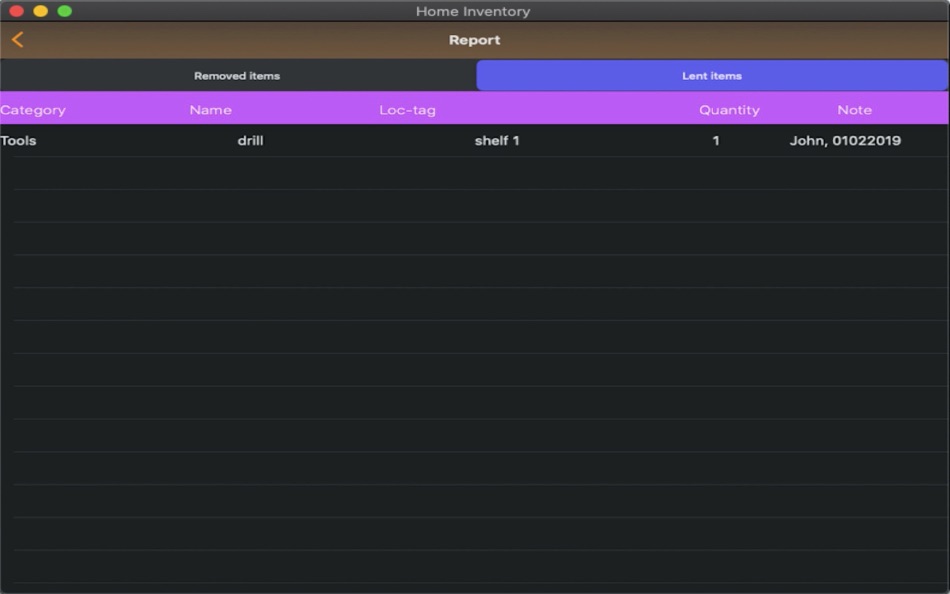Click the Category column header
Image resolution: width=950 pixels, height=594 pixels.
coord(34,109)
